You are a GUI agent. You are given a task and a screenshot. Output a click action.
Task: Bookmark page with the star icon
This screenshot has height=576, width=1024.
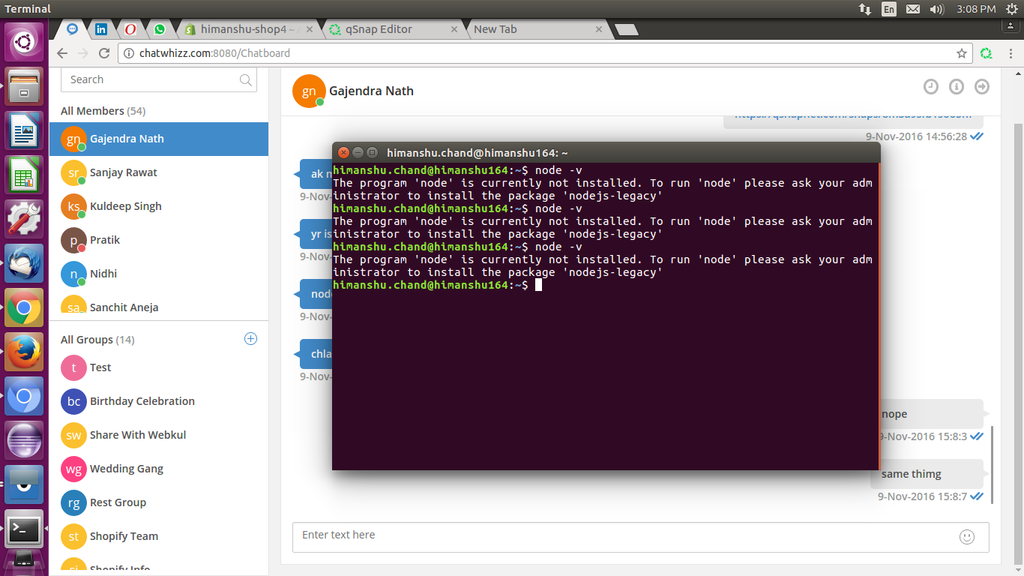click(961, 53)
